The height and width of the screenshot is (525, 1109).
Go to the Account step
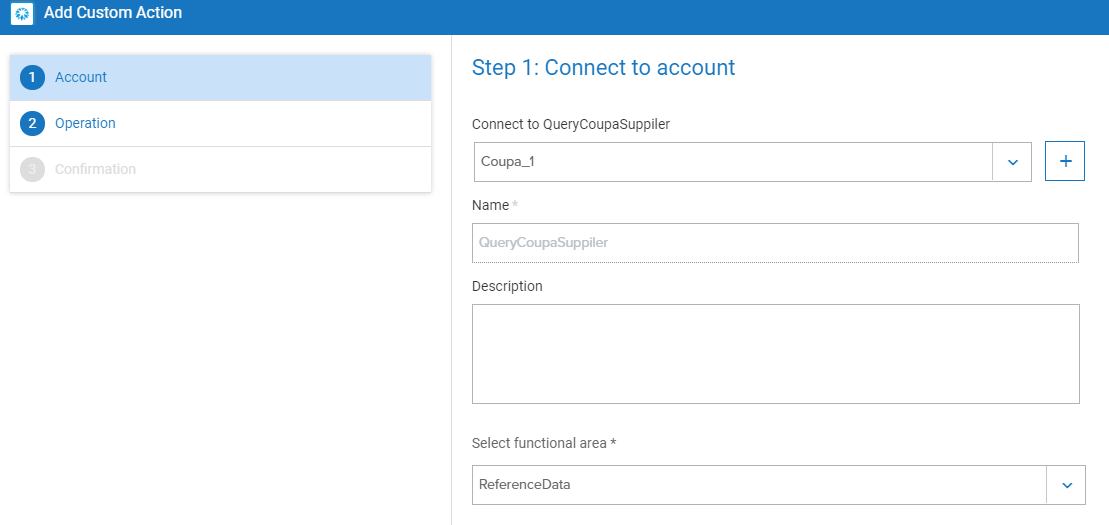[x=221, y=78]
